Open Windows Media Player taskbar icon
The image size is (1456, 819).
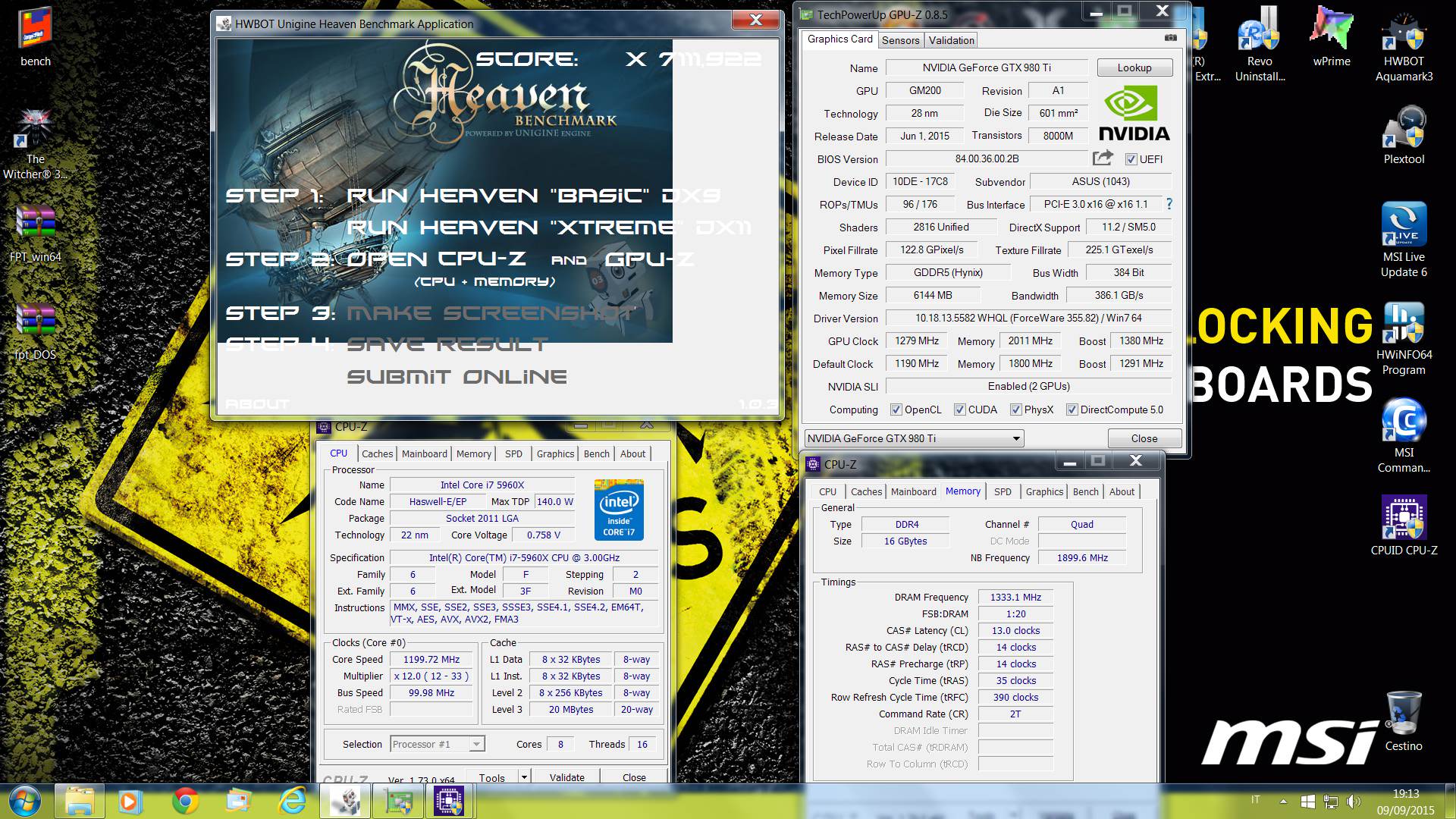(x=130, y=801)
